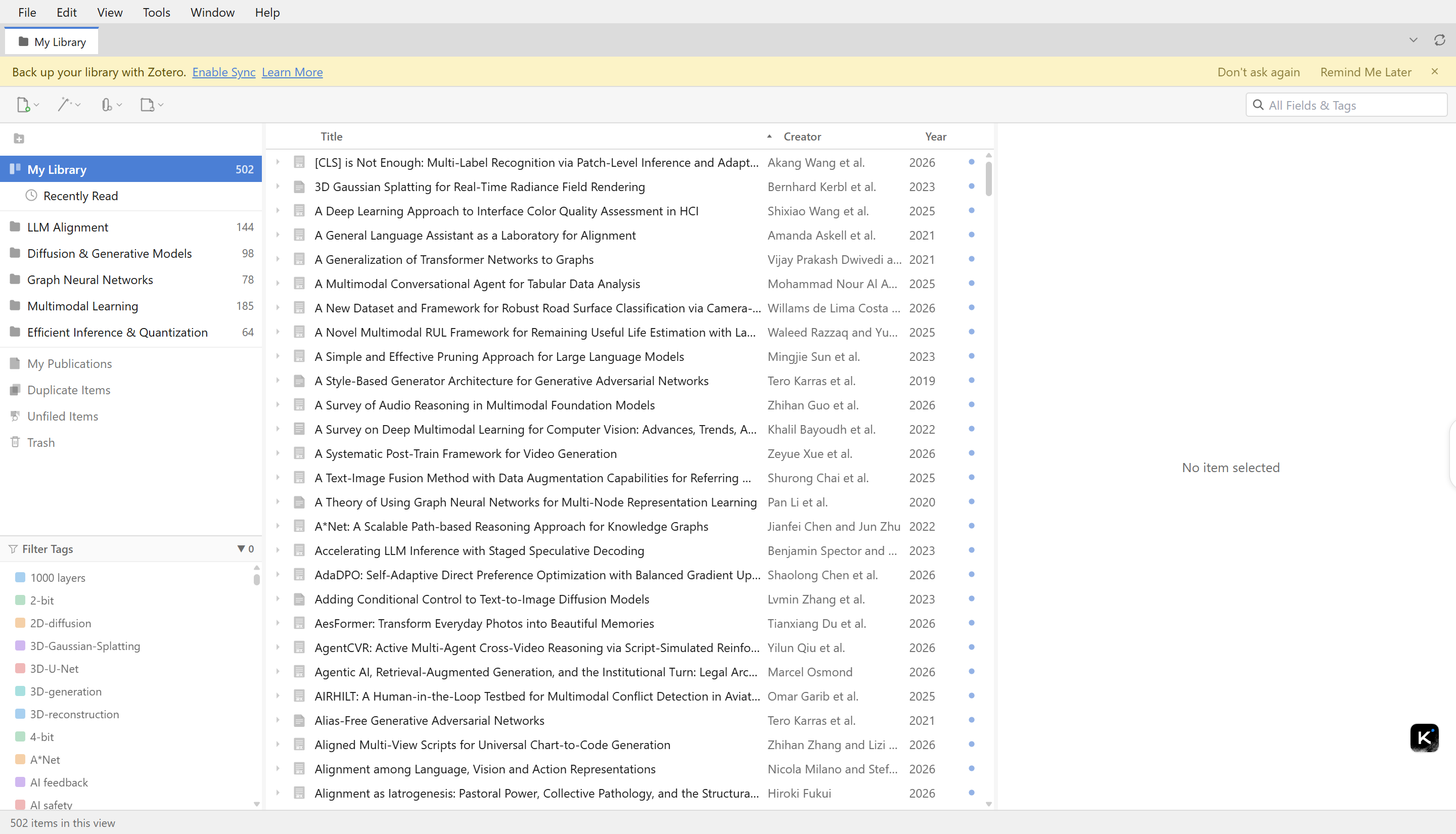The height and width of the screenshot is (834, 1456).
Task: Click the black K app icon at the bottom right
Action: point(1424,738)
